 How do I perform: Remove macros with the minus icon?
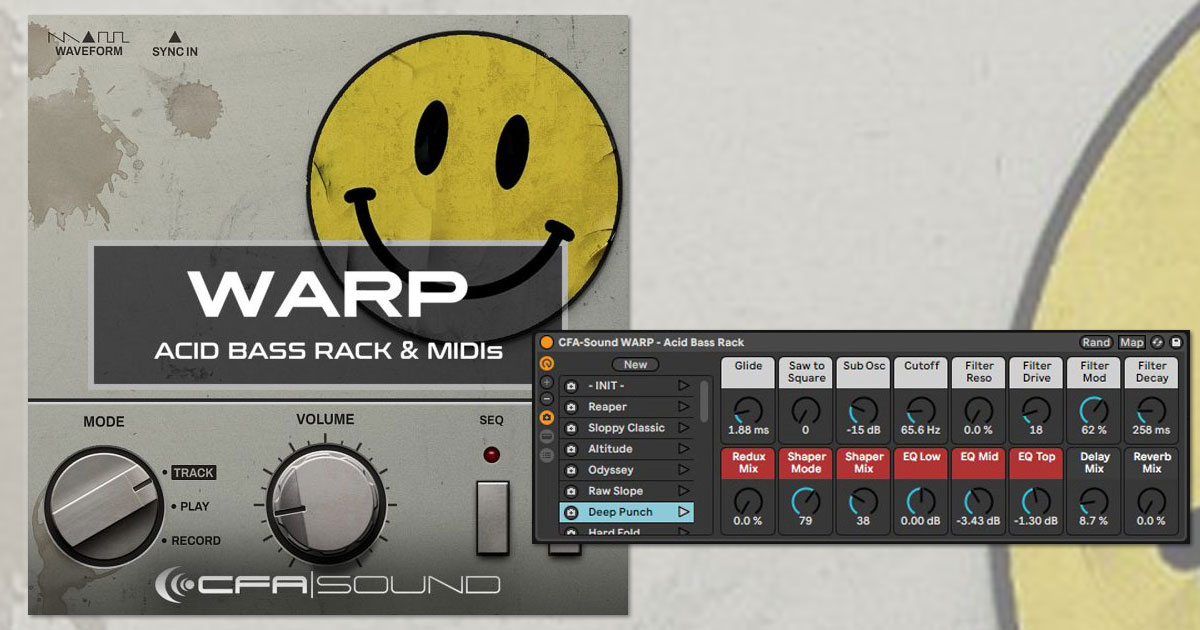click(547, 399)
